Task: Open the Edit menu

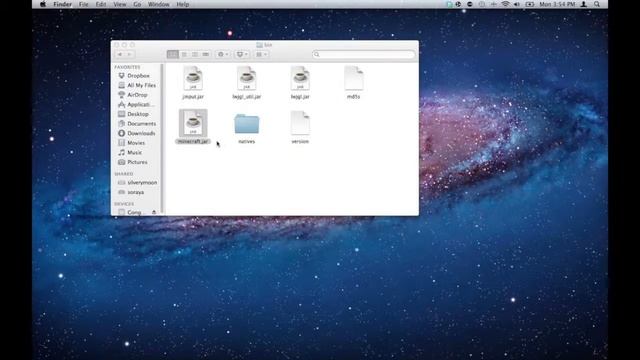Action: (101, 4)
